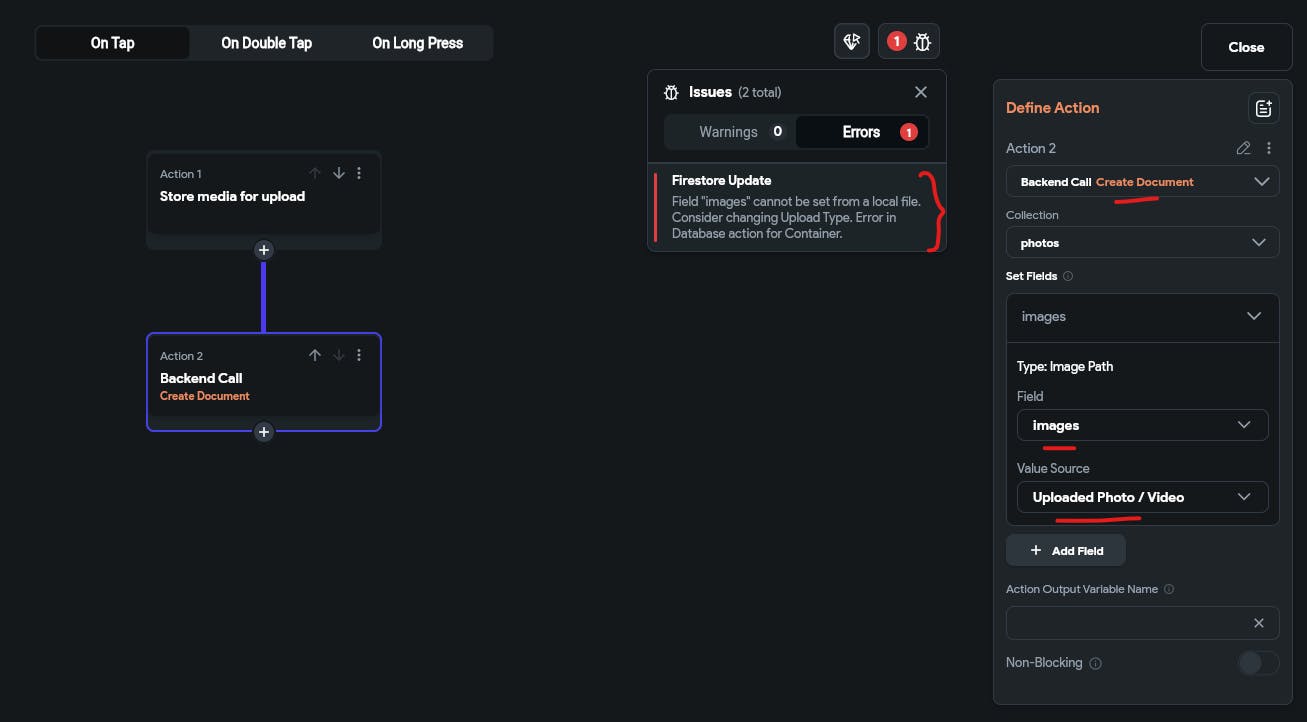1307x722 pixels.
Task: Open Action 1 three-dot options menu
Action: point(359,173)
